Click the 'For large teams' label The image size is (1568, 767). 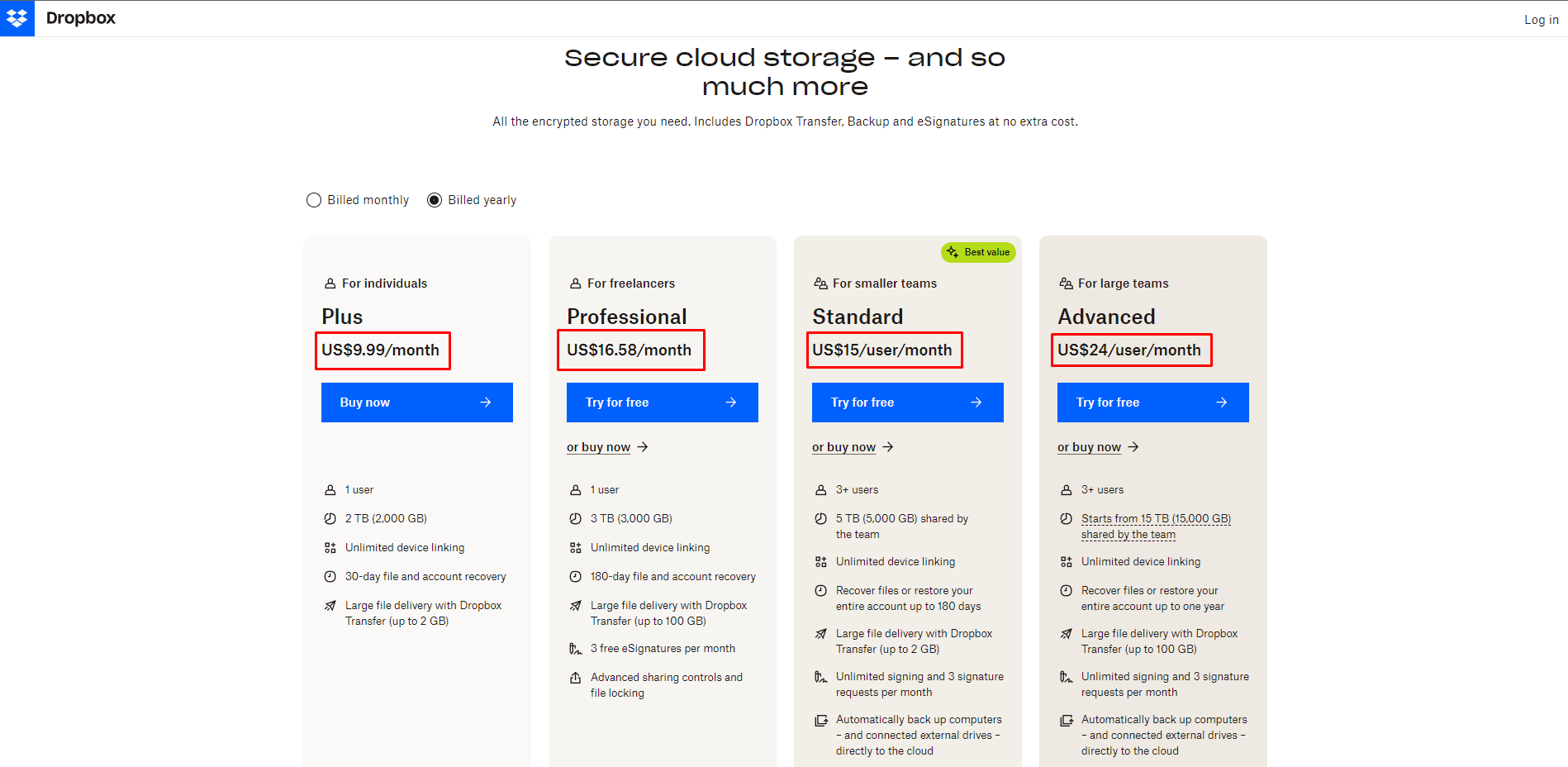tap(1123, 283)
